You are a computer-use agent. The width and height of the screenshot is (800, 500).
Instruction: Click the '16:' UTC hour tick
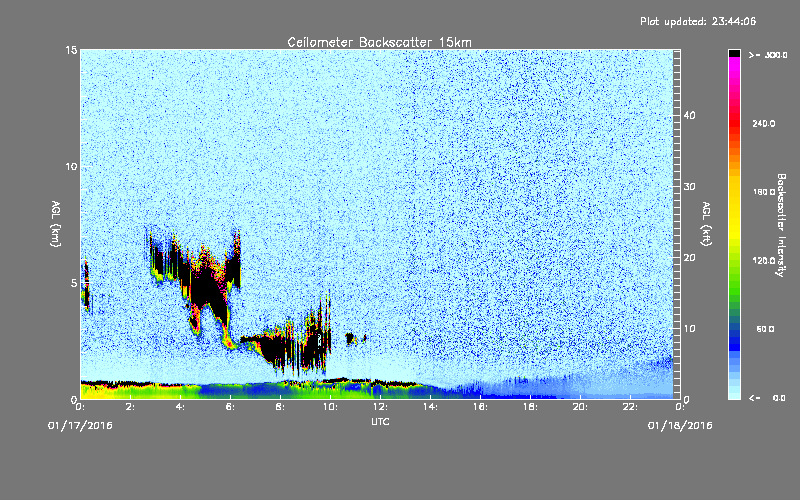pos(480,407)
